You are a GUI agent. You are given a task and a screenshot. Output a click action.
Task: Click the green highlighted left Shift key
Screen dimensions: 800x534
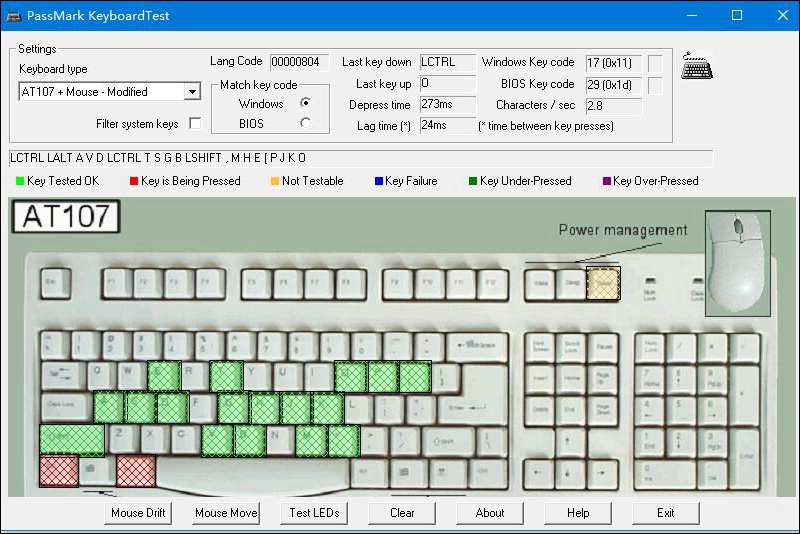coord(72,439)
